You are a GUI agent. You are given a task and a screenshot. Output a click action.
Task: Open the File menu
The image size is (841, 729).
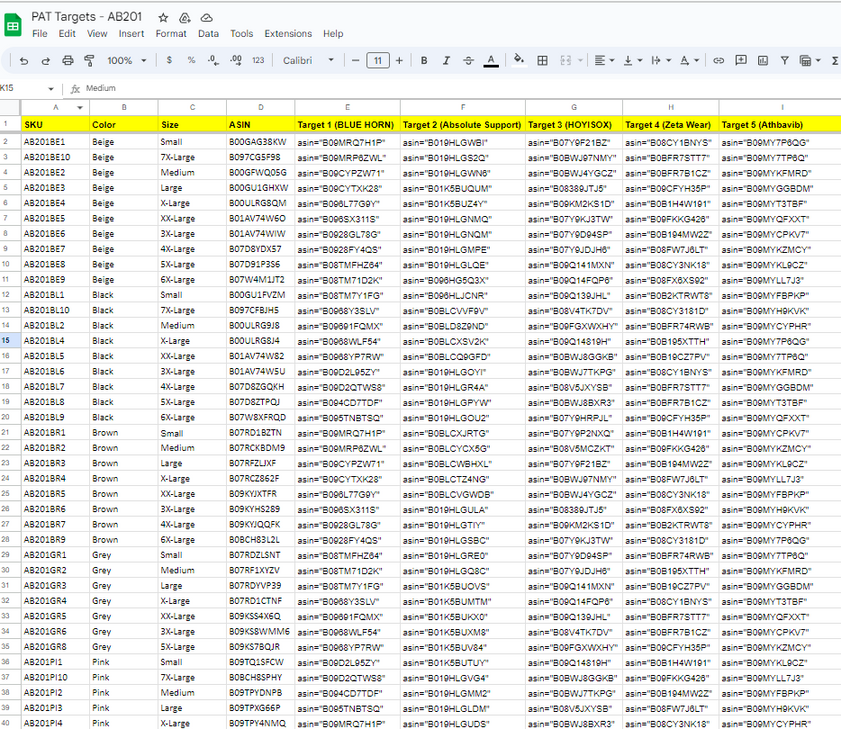pos(40,33)
